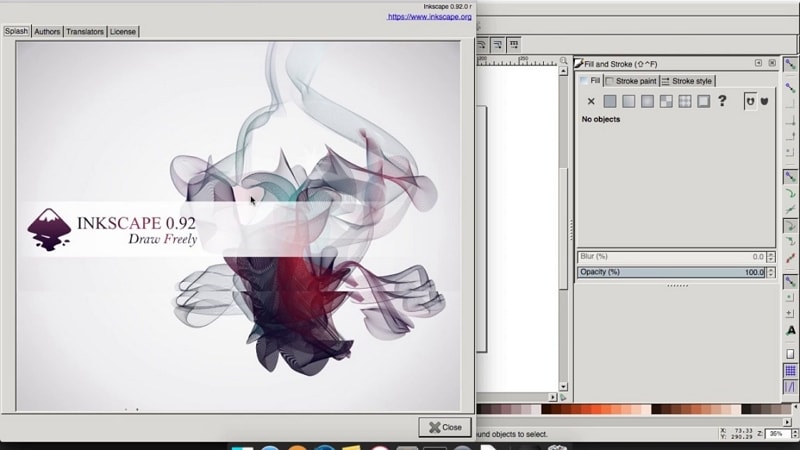Select checkerboard pattern fill icon
Viewport: 800px width, 450px height.
coord(666,101)
